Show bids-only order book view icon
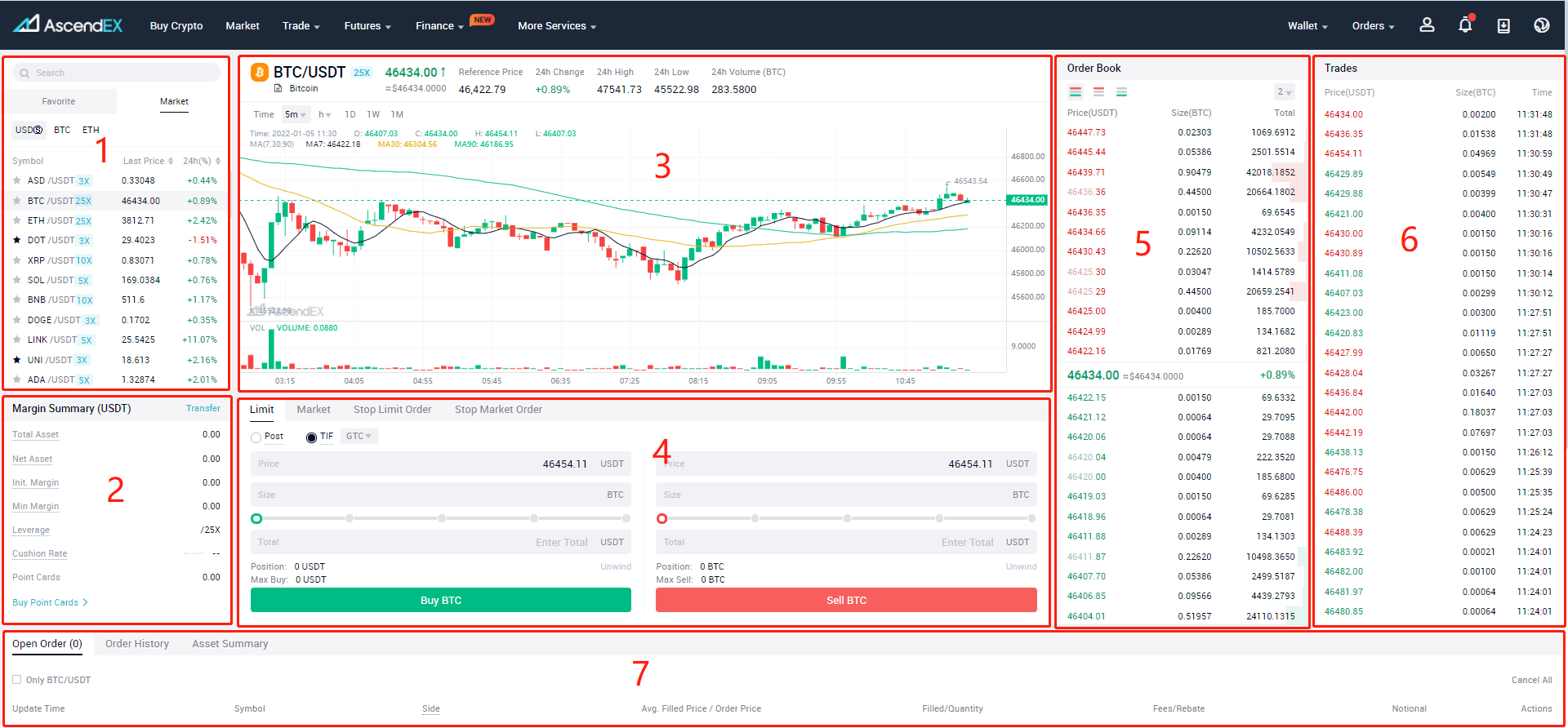 tap(1121, 91)
